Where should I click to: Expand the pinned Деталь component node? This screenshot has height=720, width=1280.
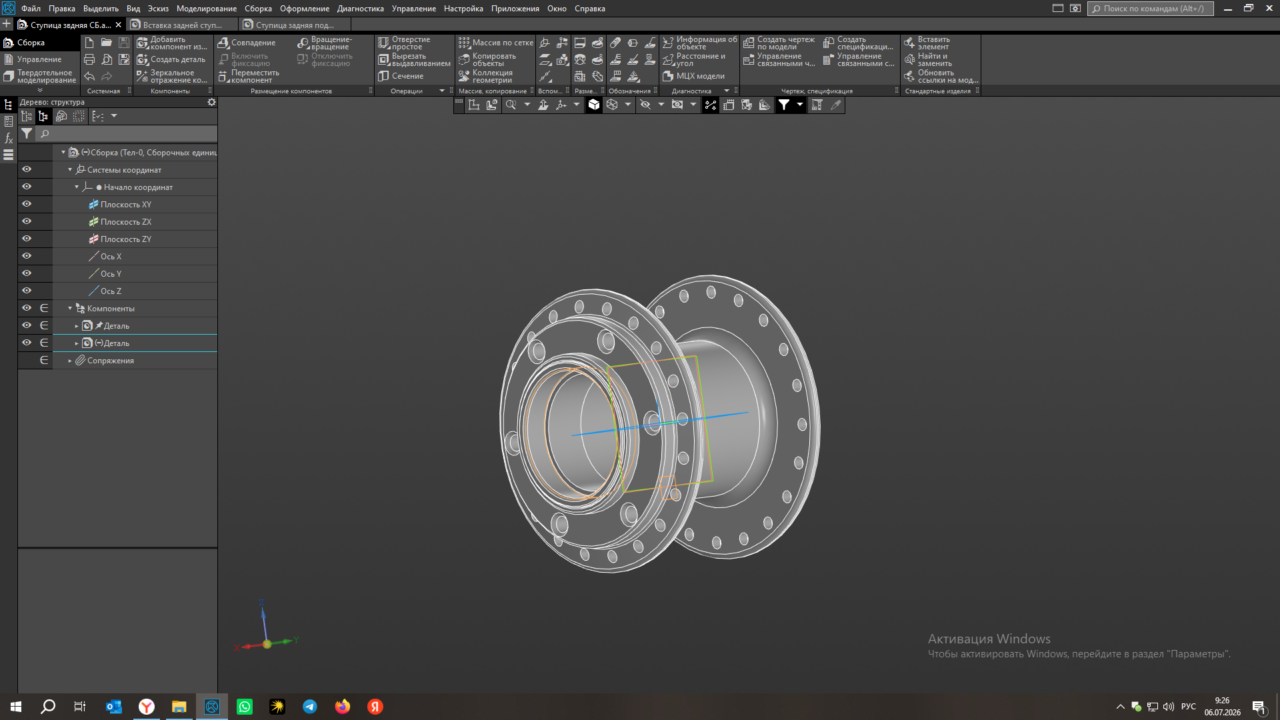tap(76, 326)
